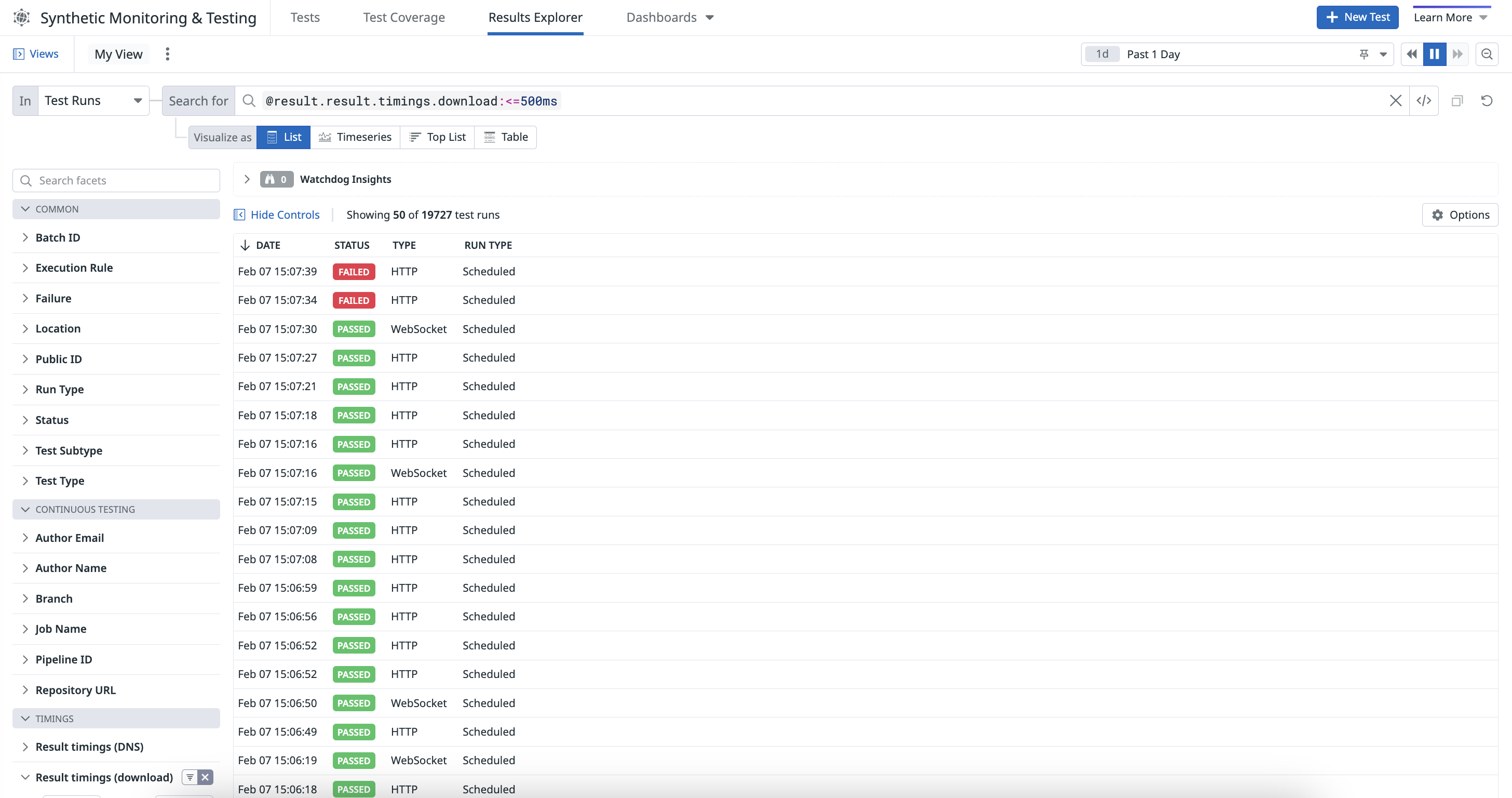Click the magnifier icon in search bar

click(x=249, y=101)
